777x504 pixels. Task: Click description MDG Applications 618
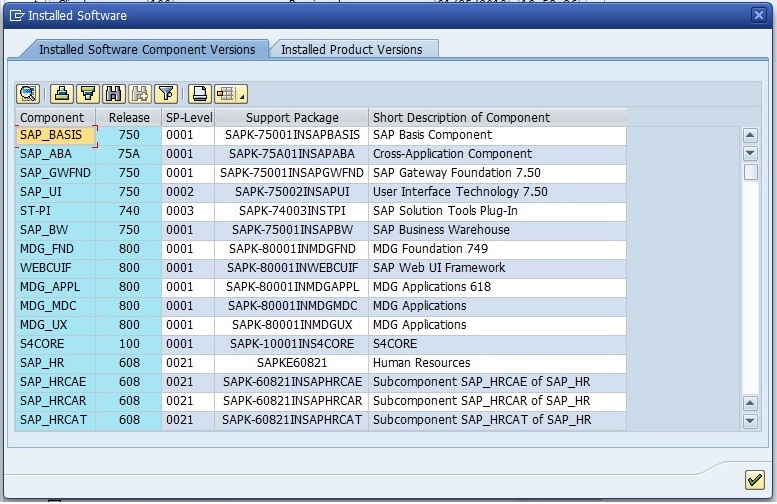[498, 287]
